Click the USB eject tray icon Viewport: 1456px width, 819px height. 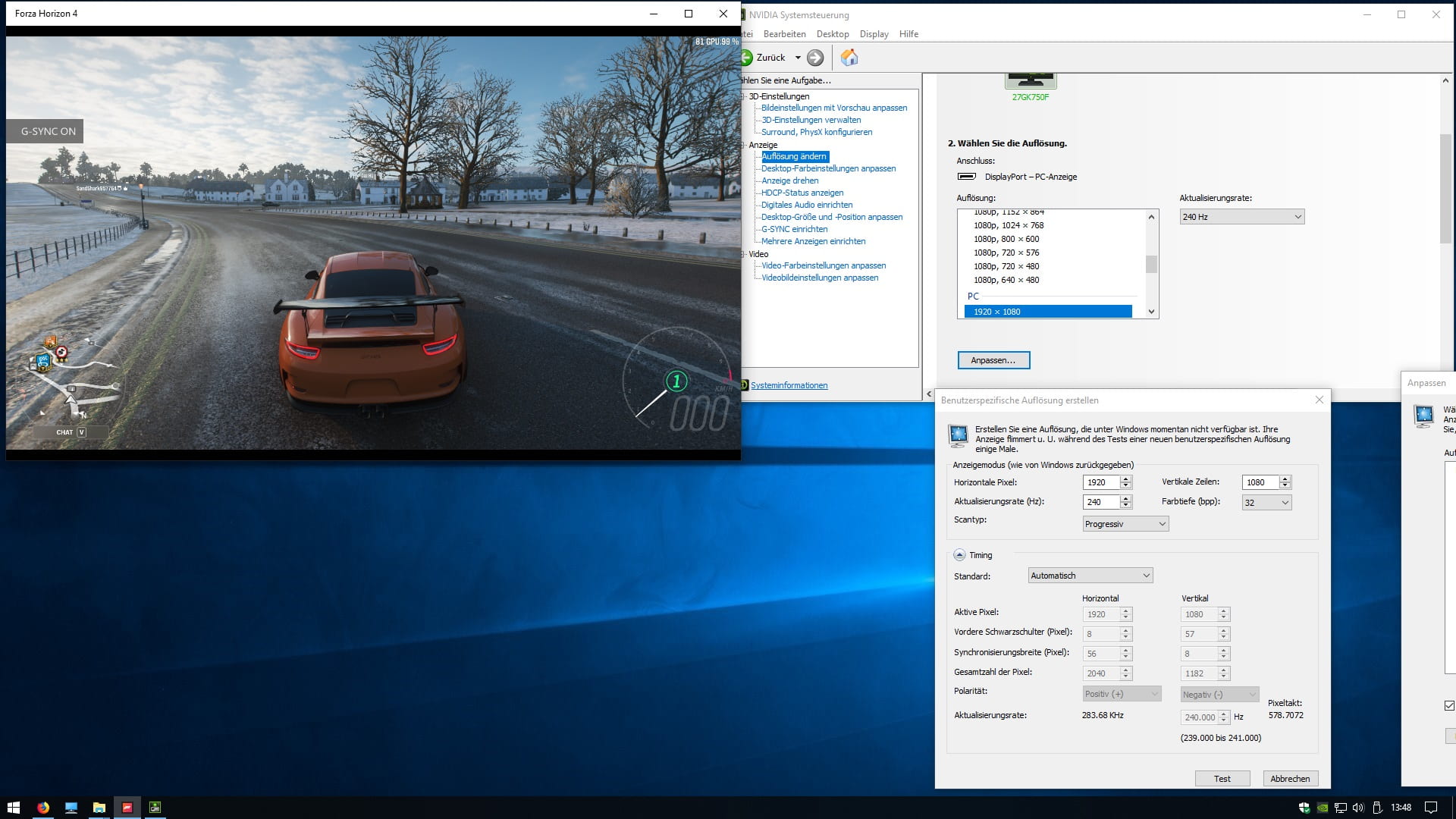tap(1377, 808)
